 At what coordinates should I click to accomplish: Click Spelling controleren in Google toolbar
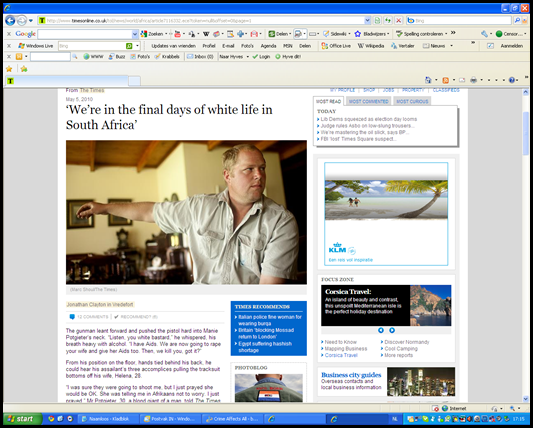pyautogui.click(x=422, y=34)
